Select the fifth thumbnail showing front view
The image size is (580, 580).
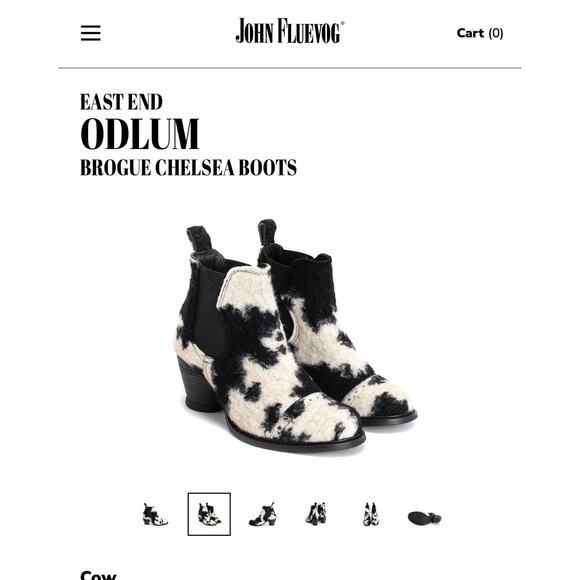point(371,514)
